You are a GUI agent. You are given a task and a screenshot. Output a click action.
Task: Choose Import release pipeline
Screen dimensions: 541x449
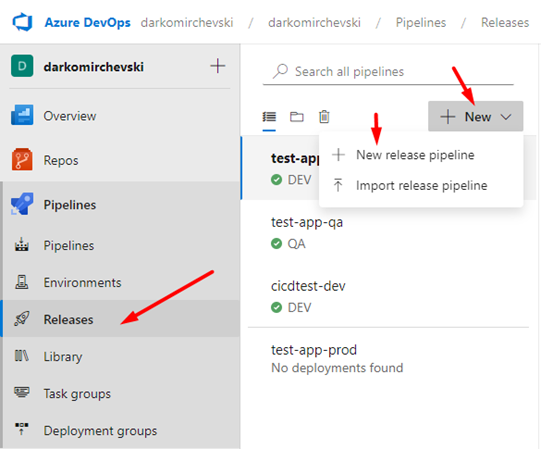[421, 185]
